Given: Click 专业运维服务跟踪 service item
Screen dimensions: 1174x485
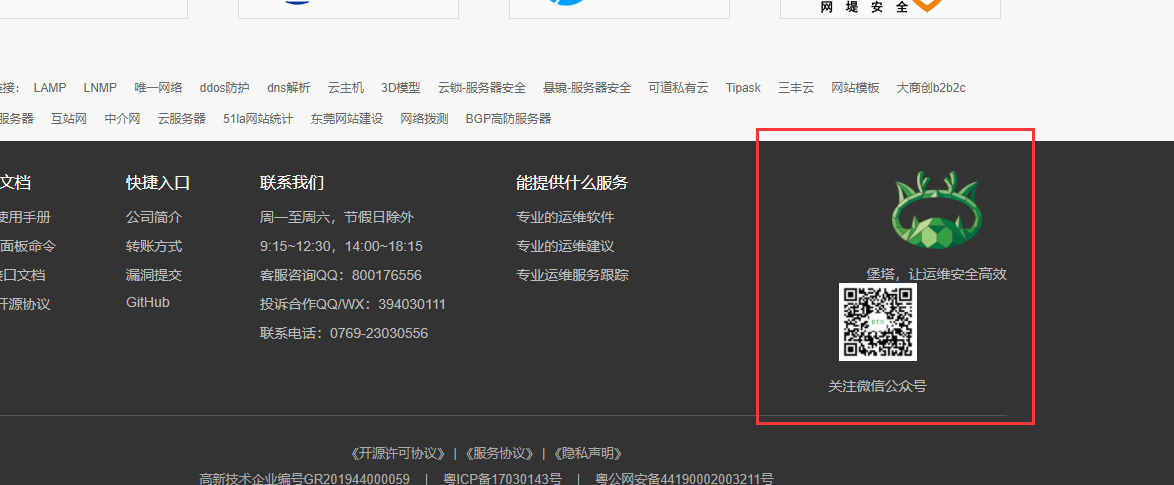Looking at the screenshot, I should click(x=572, y=275).
